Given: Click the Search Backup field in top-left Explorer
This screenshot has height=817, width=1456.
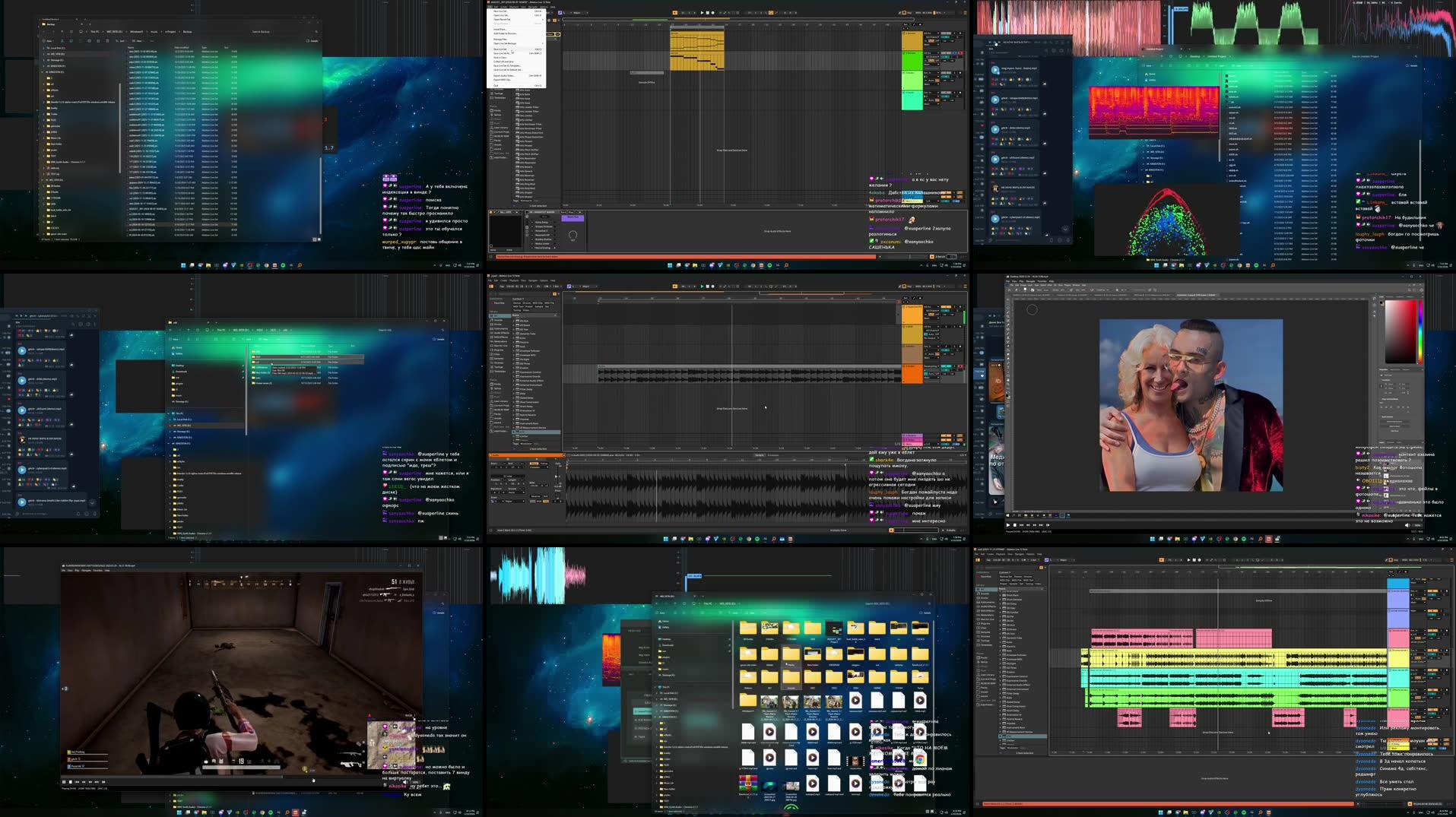Looking at the screenshot, I should click(x=285, y=32).
